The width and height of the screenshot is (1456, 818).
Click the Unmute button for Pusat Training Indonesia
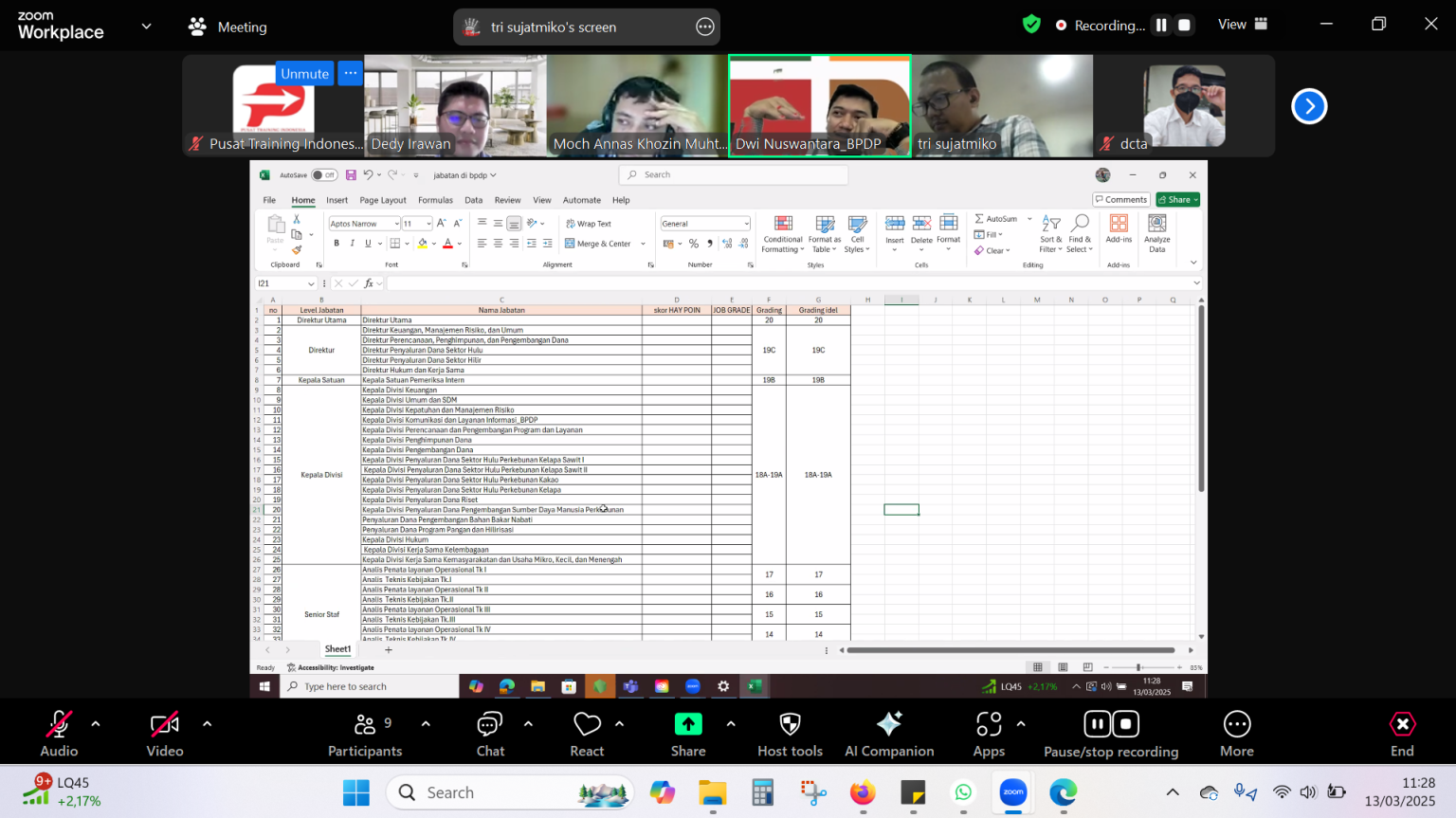click(x=304, y=73)
